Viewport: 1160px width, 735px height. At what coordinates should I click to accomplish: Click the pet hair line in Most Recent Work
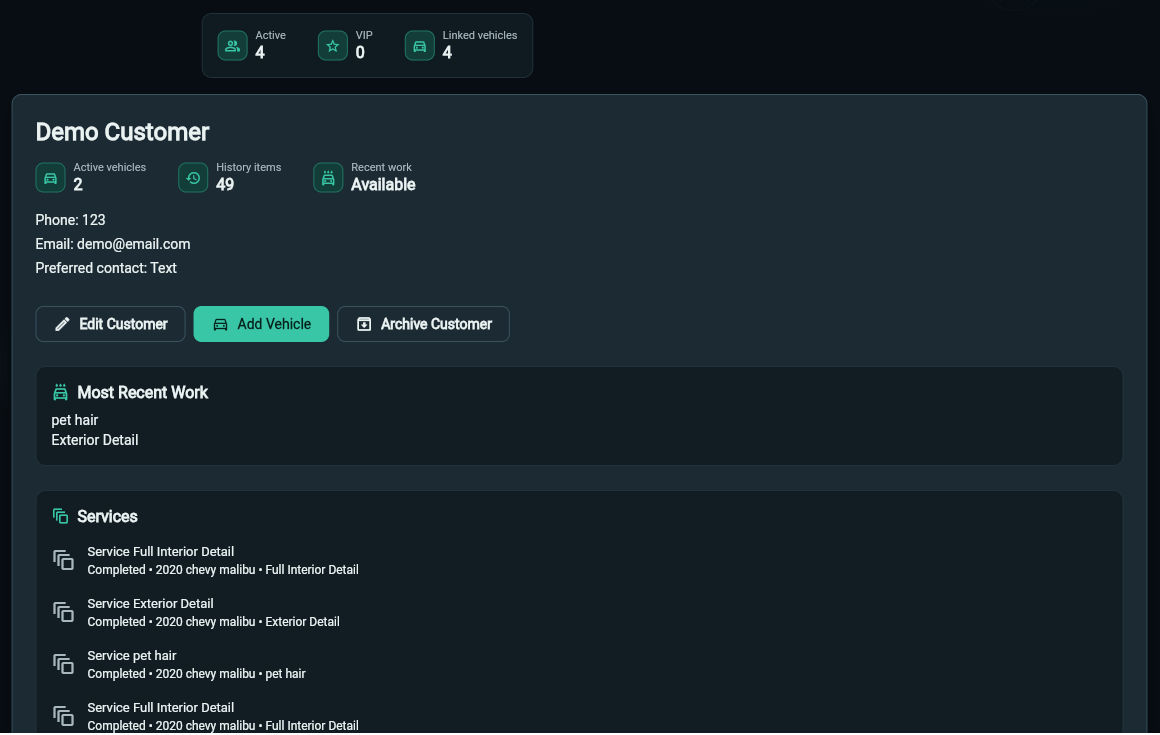(x=75, y=420)
